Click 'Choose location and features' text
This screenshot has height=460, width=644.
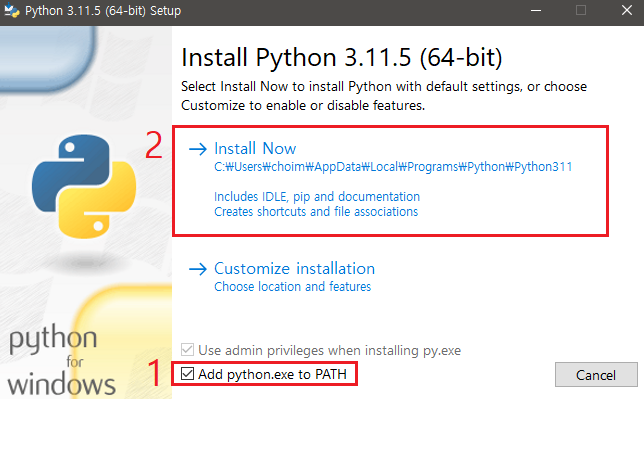292,286
